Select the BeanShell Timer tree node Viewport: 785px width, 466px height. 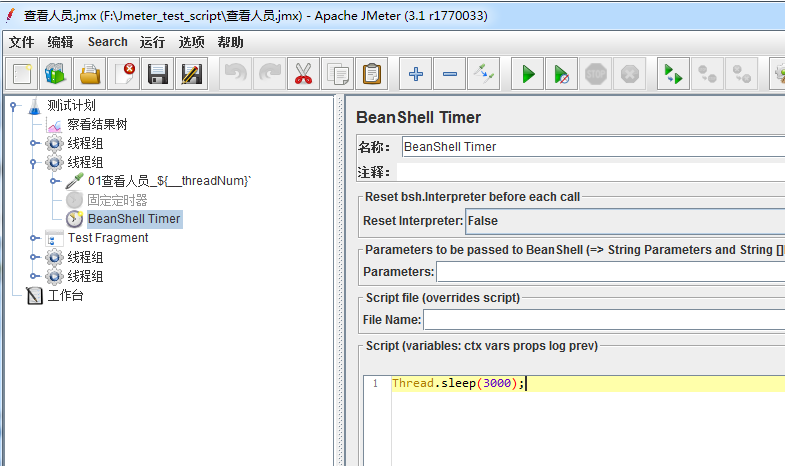point(134,219)
